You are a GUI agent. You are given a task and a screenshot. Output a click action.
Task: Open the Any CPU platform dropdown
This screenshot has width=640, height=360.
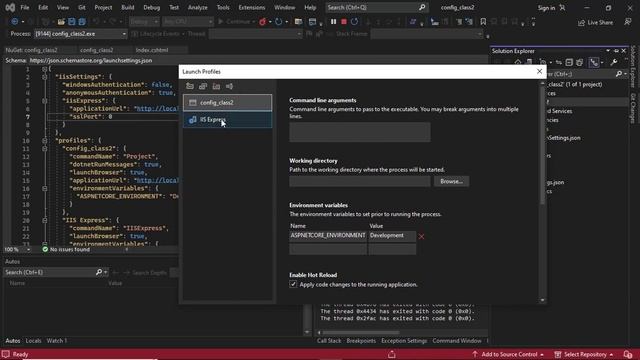(x=188, y=22)
